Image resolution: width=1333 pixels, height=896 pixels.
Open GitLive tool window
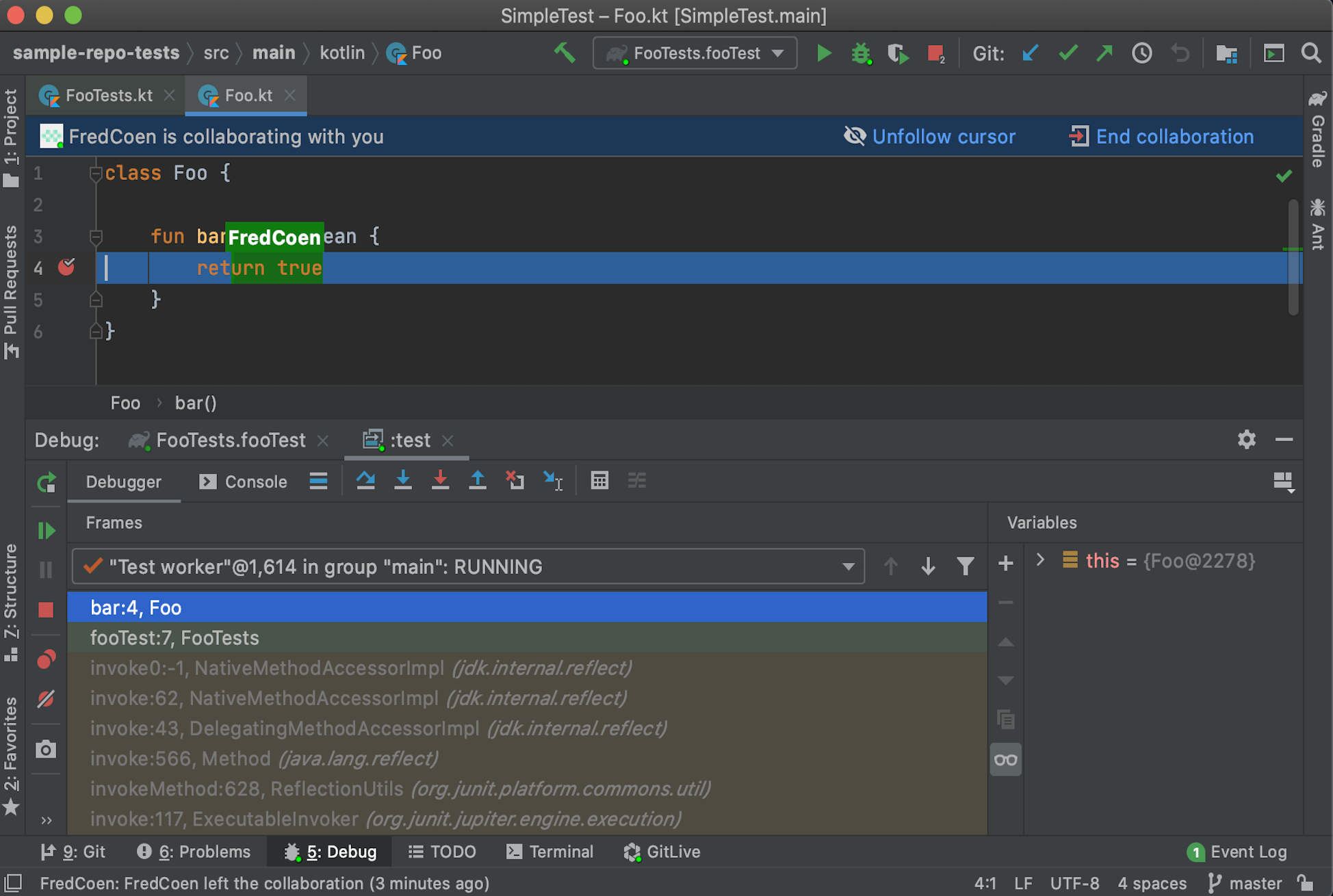(662, 852)
